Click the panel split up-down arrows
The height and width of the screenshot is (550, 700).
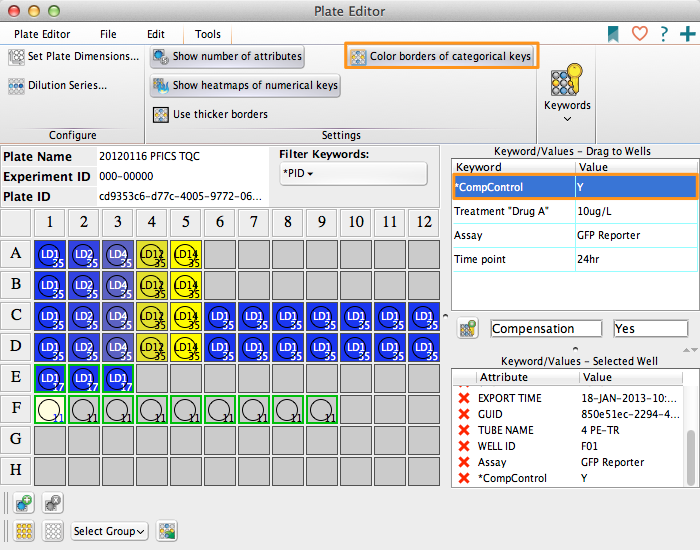[690, 350]
